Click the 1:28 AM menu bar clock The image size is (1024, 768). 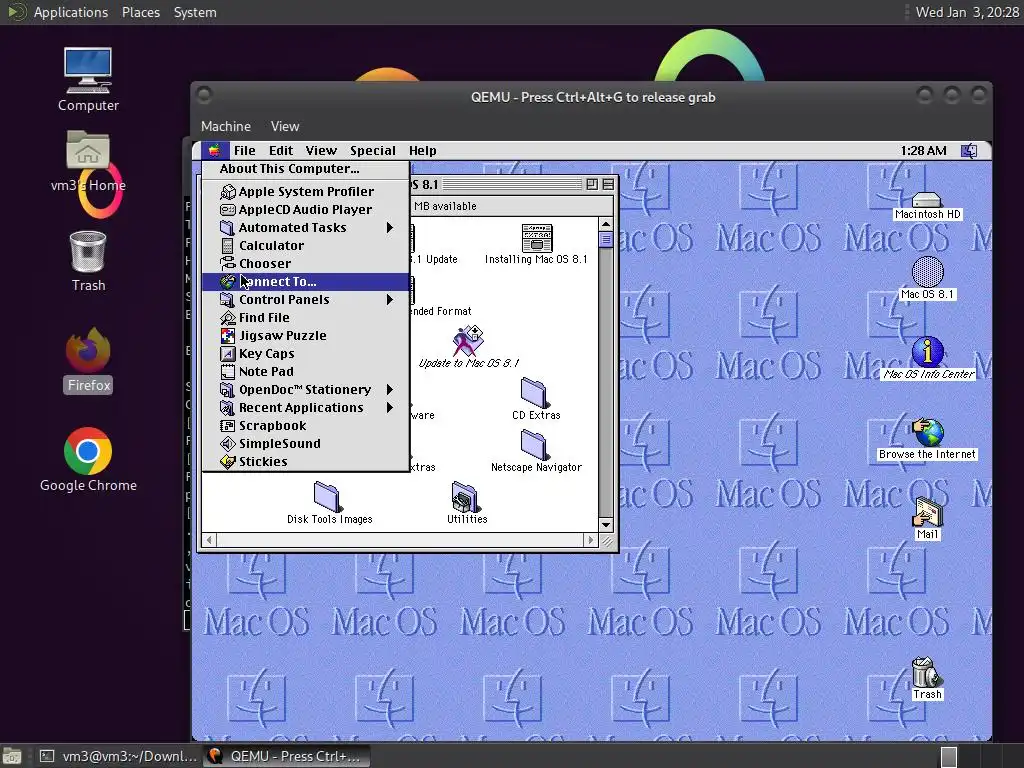(x=923, y=151)
